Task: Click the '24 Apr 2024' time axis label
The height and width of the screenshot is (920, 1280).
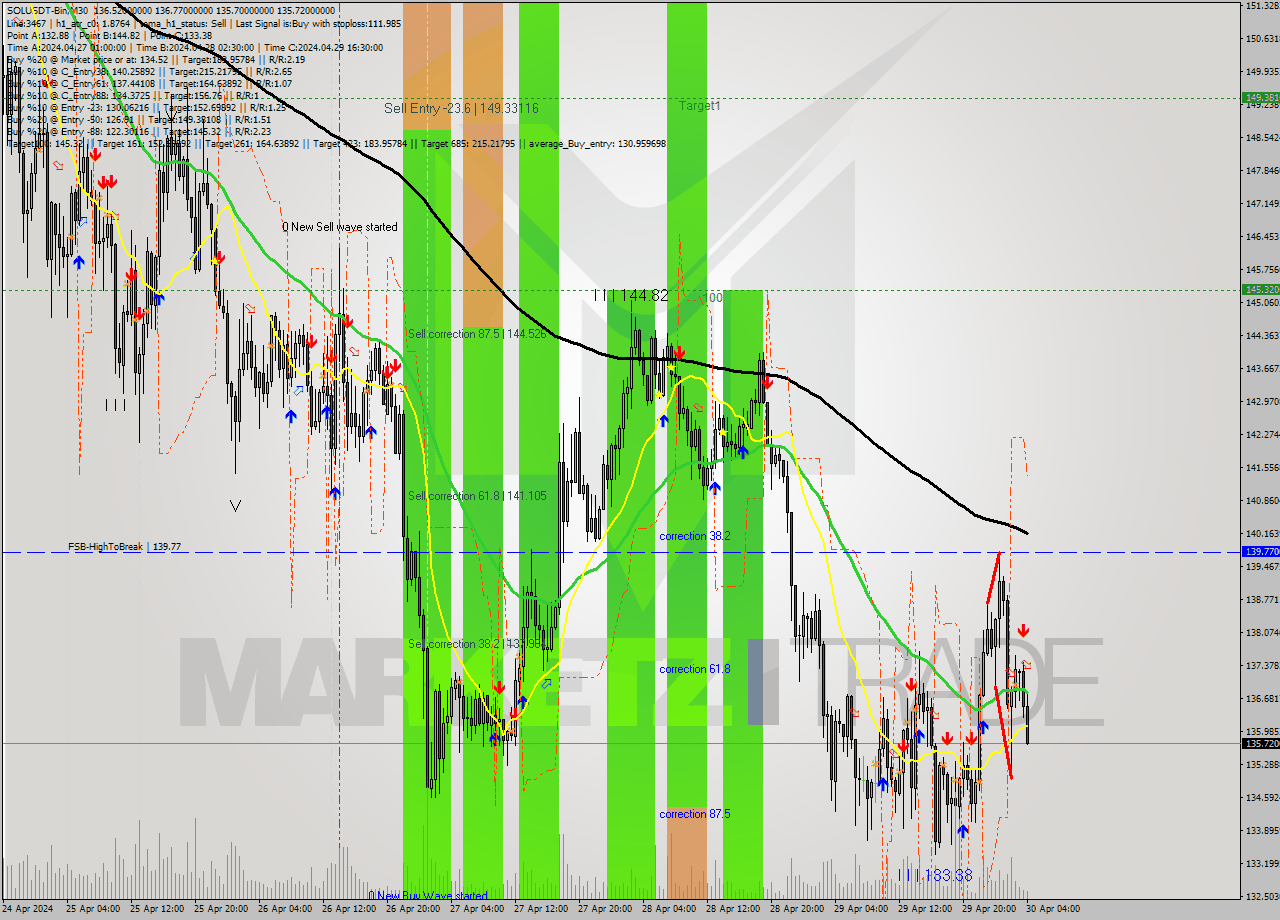Action: tap(30, 909)
